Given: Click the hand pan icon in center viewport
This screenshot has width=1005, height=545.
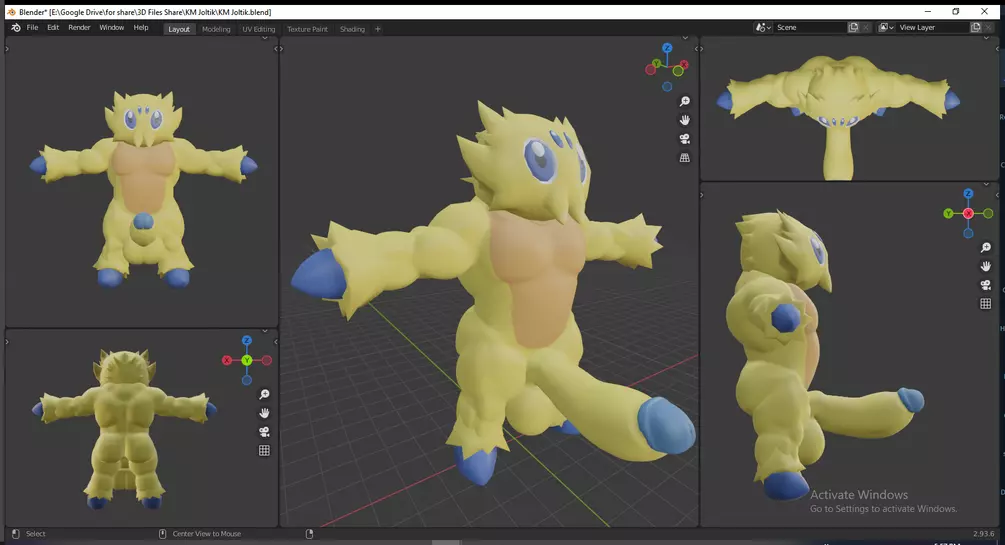Looking at the screenshot, I should (685, 120).
